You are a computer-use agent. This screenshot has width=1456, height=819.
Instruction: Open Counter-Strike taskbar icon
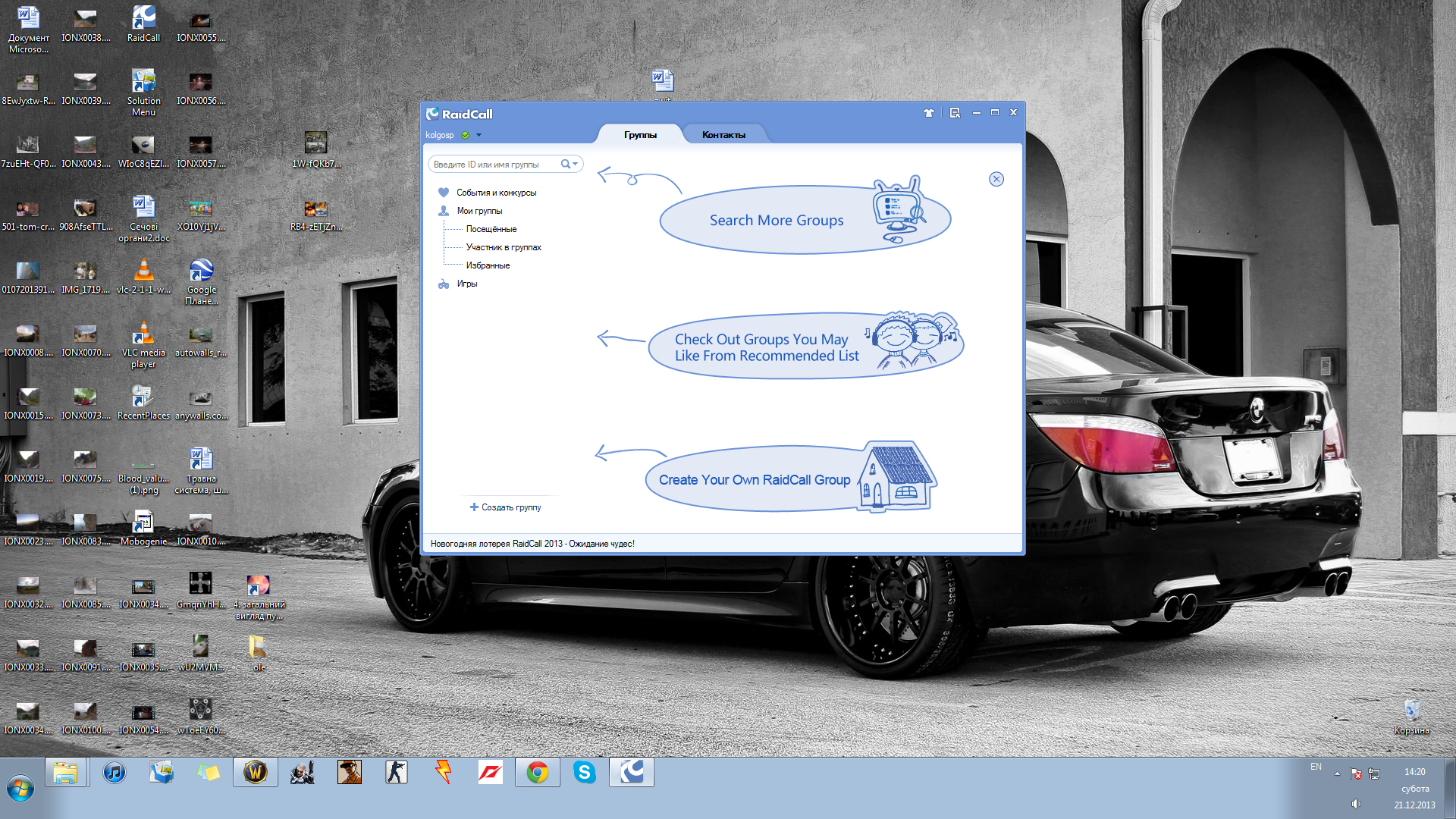tap(397, 773)
